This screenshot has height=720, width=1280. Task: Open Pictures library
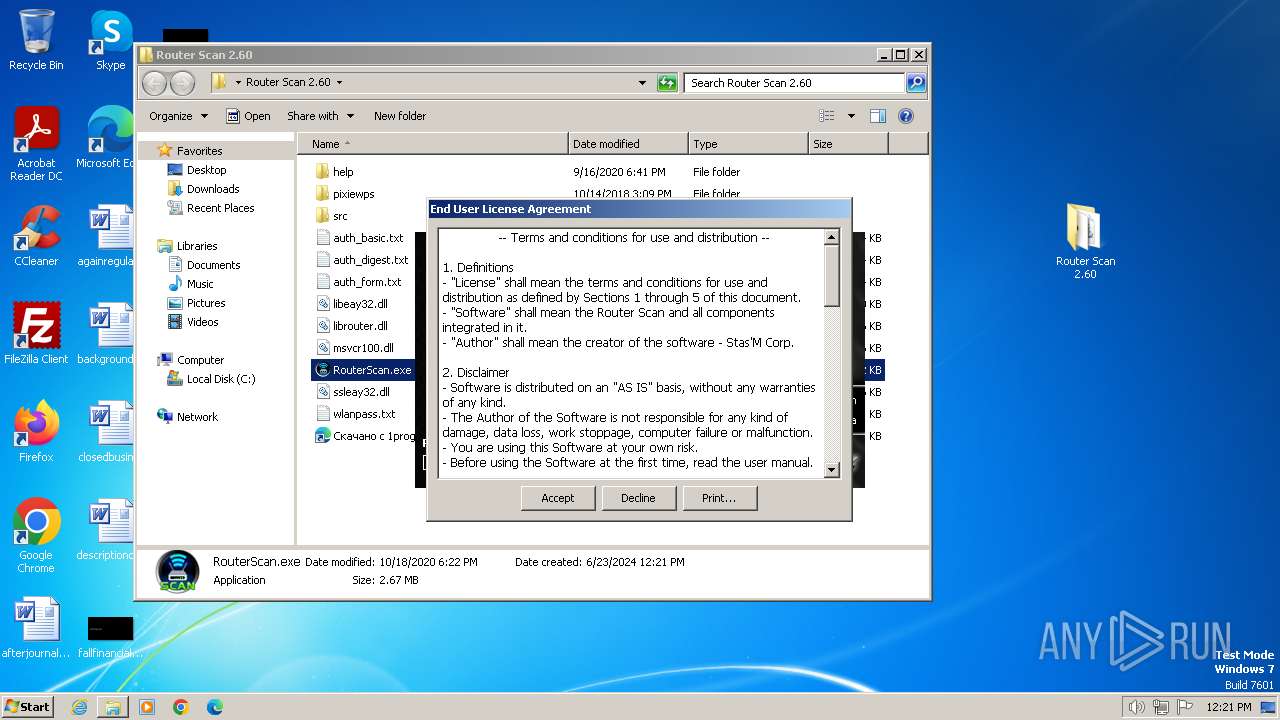coord(206,303)
